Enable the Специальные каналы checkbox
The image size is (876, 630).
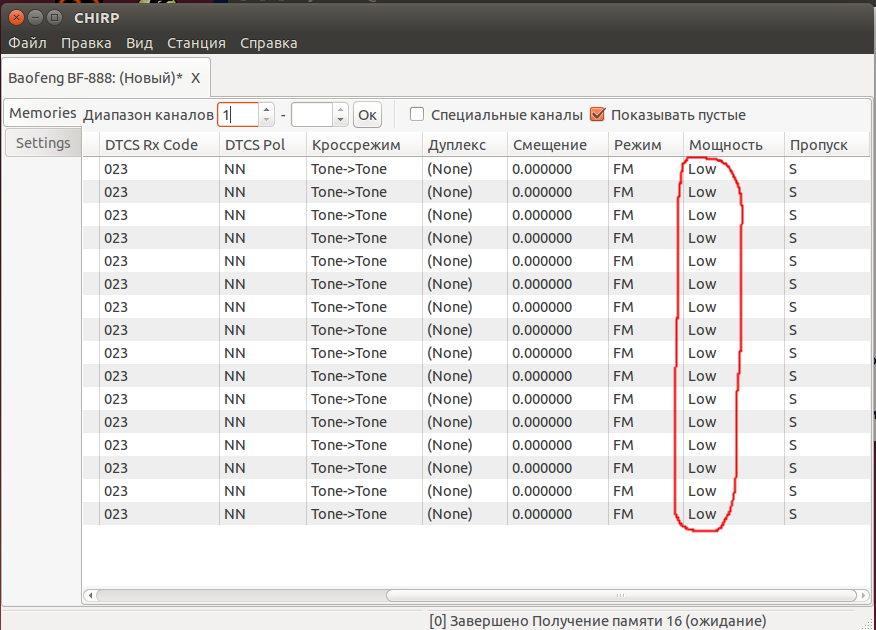click(x=418, y=114)
